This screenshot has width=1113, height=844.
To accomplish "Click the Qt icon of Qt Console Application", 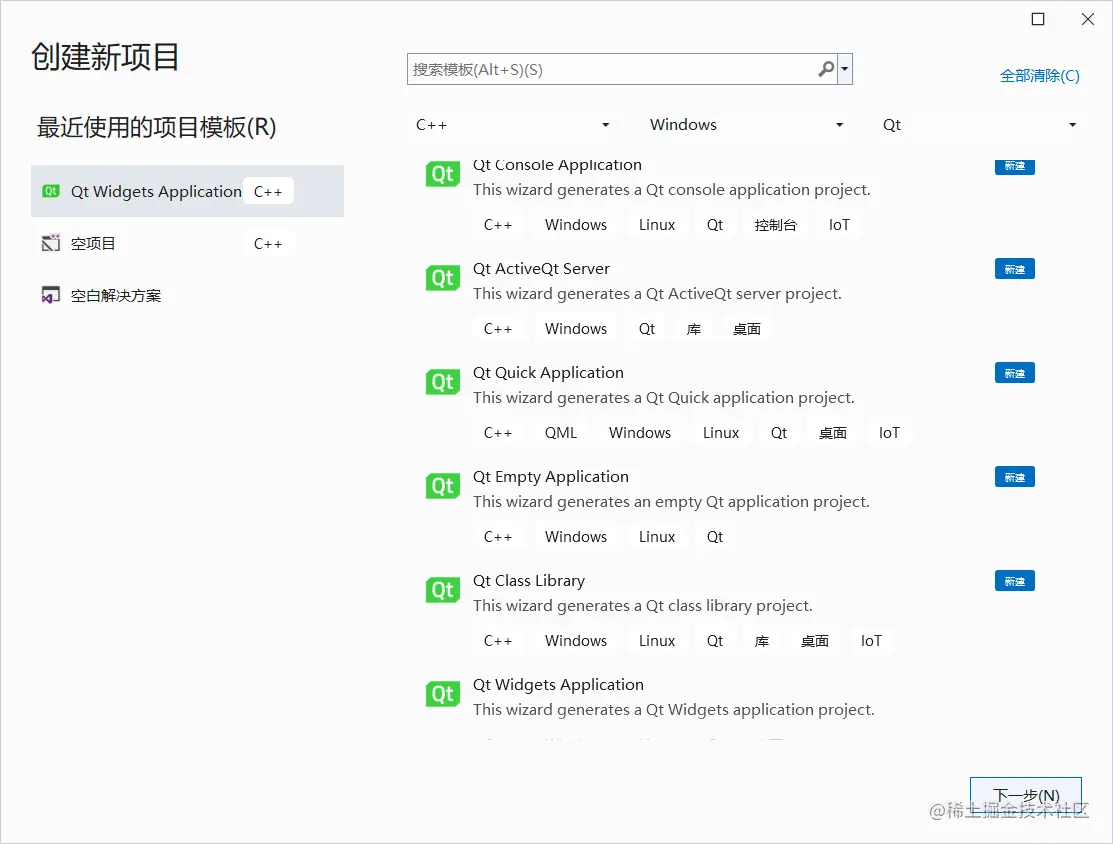I will (442, 174).
